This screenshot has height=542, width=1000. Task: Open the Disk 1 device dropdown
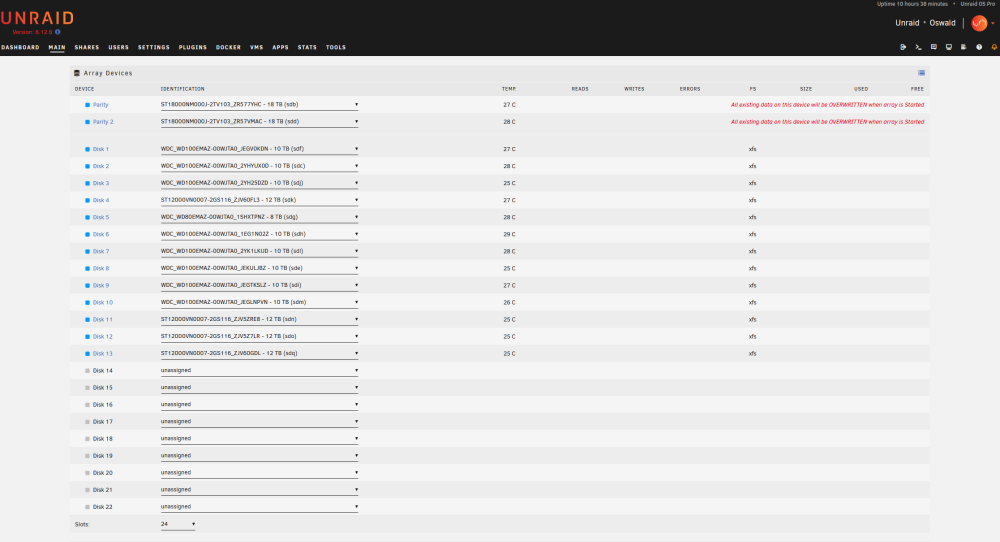point(259,149)
